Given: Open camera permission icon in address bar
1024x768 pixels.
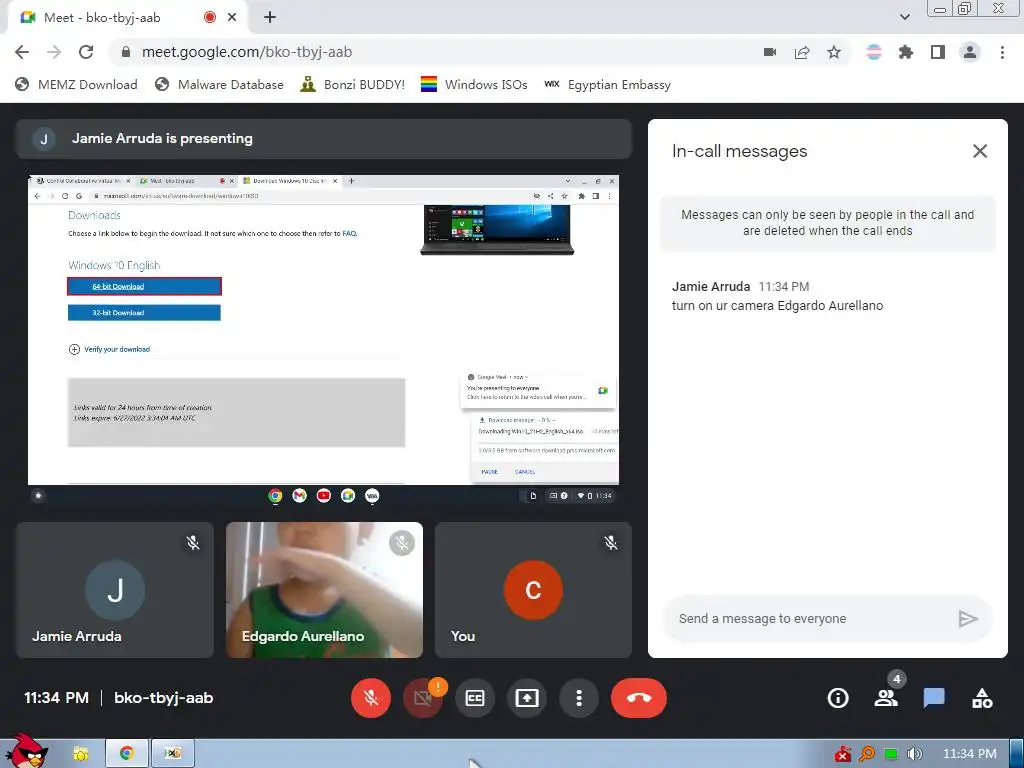Looking at the screenshot, I should pyautogui.click(x=770, y=52).
